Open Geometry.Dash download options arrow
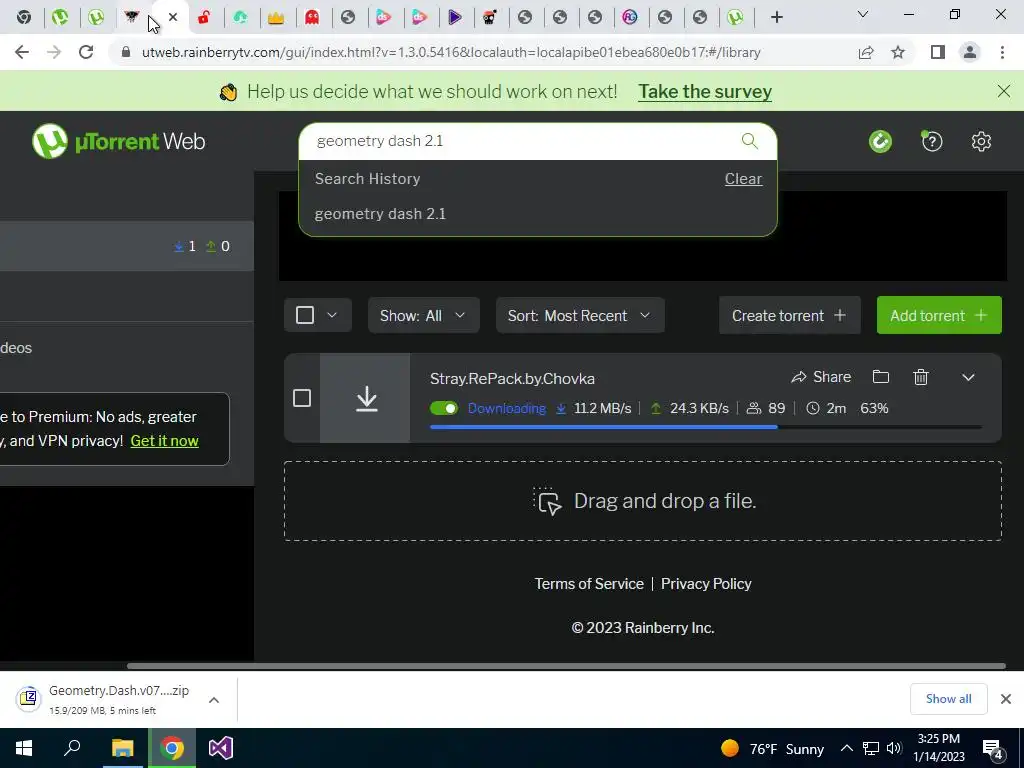Viewport: 1024px width, 768px height. point(214,699)
